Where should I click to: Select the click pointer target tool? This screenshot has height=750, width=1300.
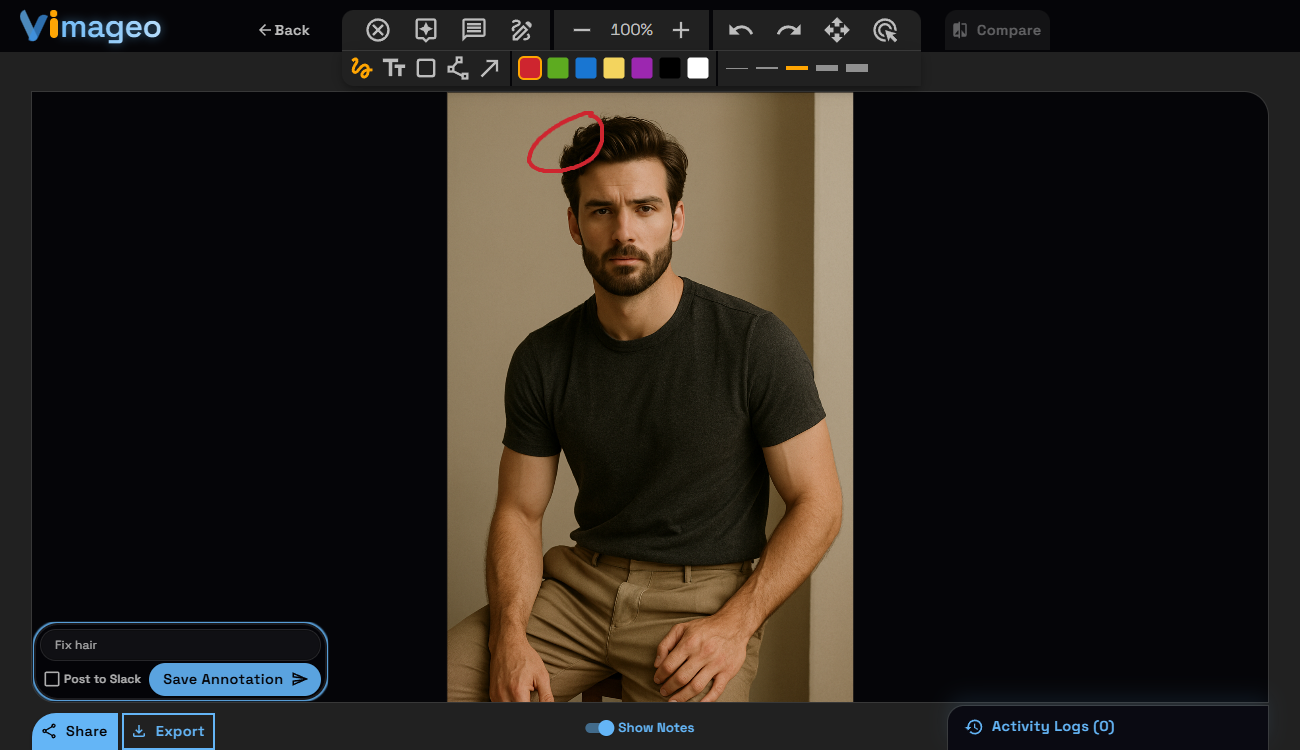pyautogui.click(x=885, y=30)
